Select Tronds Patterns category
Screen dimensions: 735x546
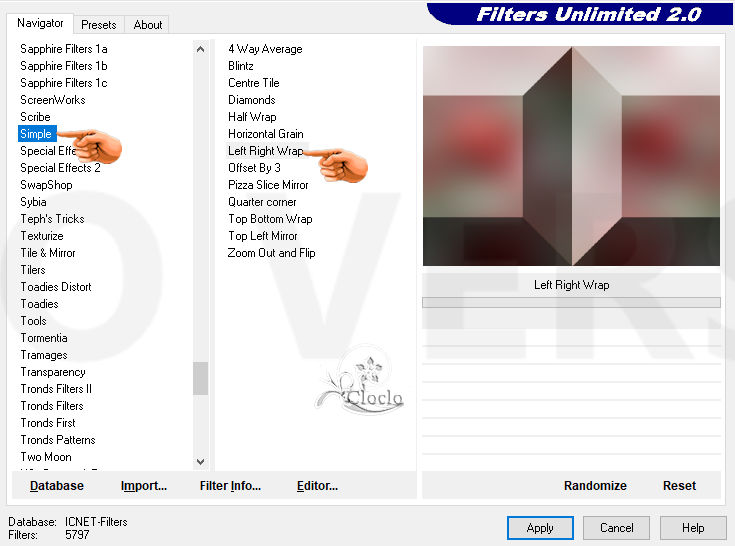(x=58, y=440)
